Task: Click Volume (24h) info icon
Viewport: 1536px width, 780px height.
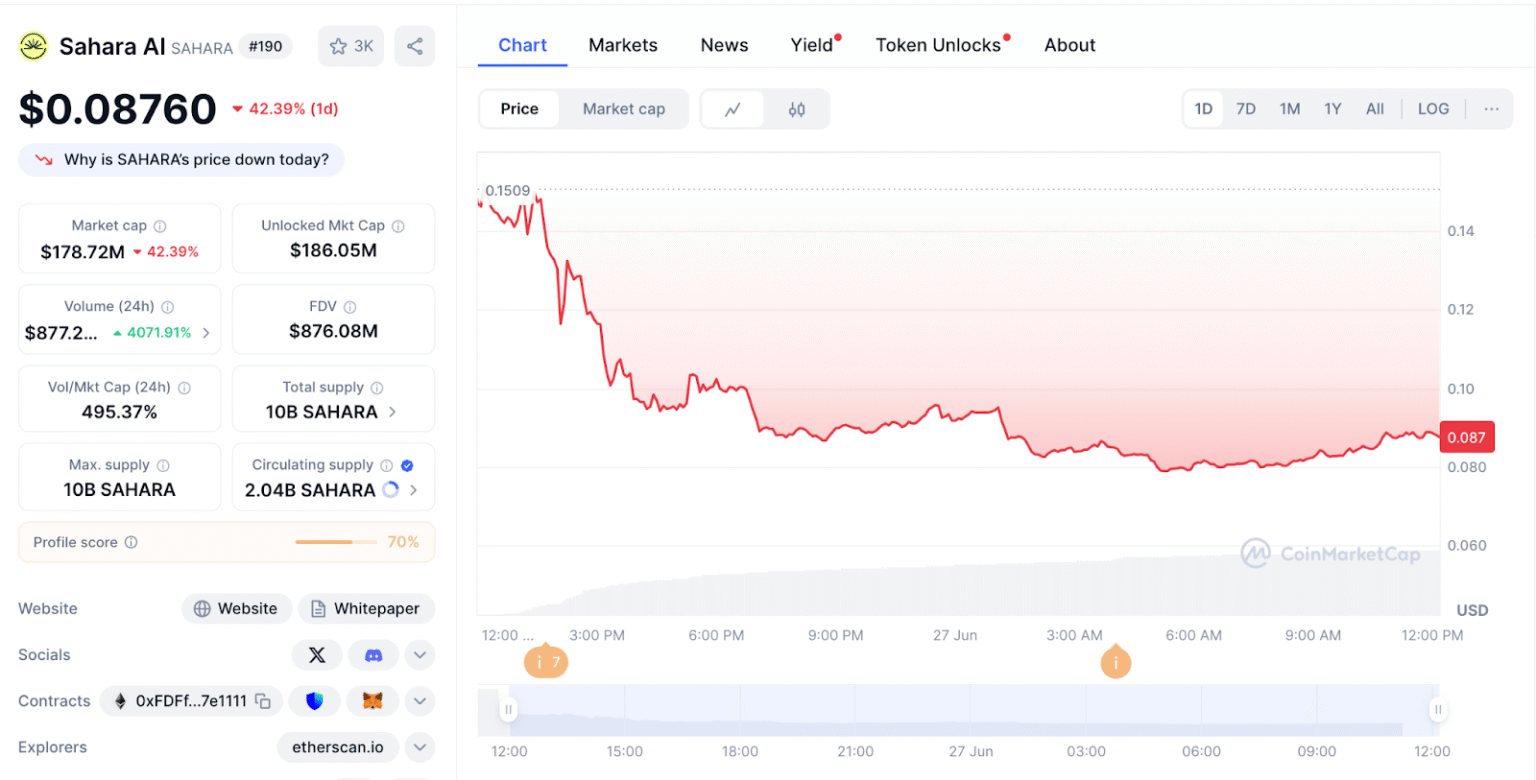Action: pos(168,307)
